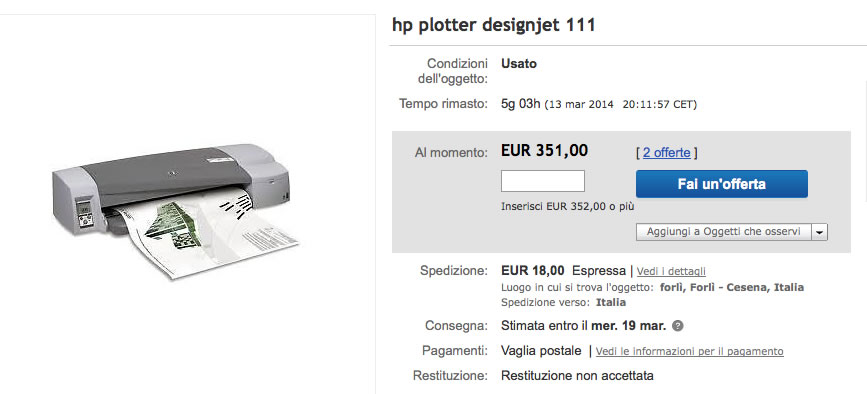Click the EUR 351,00 current price
The width and height of the screenshot is (867, 394).
point(545,150)
